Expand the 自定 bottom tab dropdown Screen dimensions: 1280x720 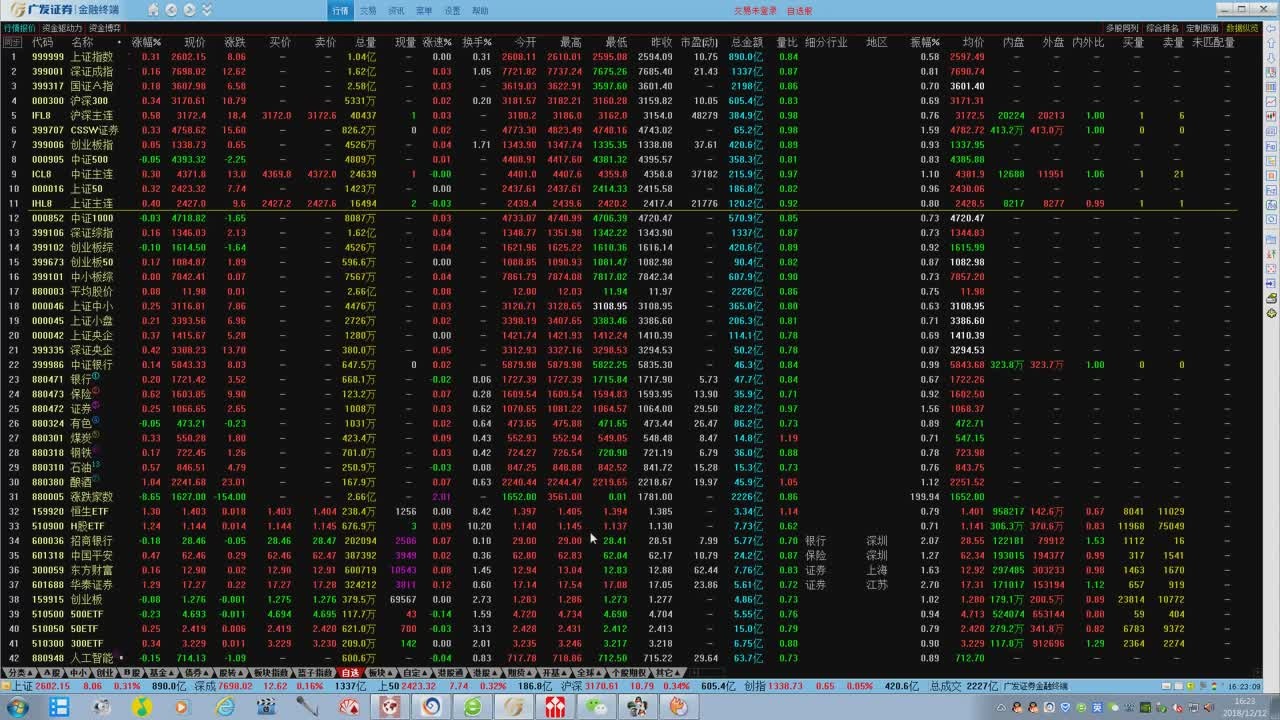tap(424, 673)
